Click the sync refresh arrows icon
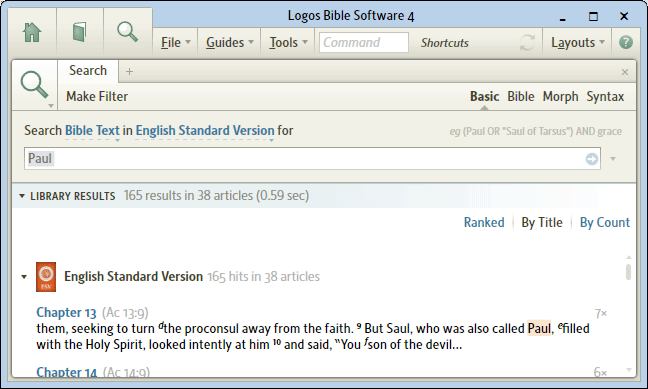Image resolution: width=648 pixels, height=389 pixels. [527, 43]
